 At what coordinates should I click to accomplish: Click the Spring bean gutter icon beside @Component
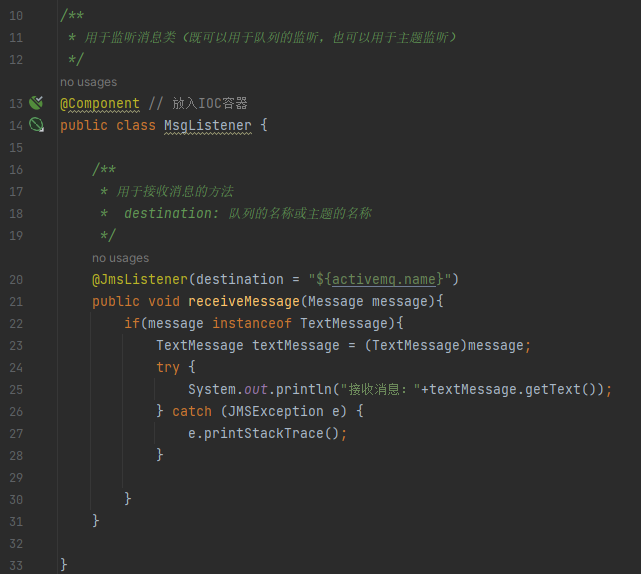tap(36, 103)
